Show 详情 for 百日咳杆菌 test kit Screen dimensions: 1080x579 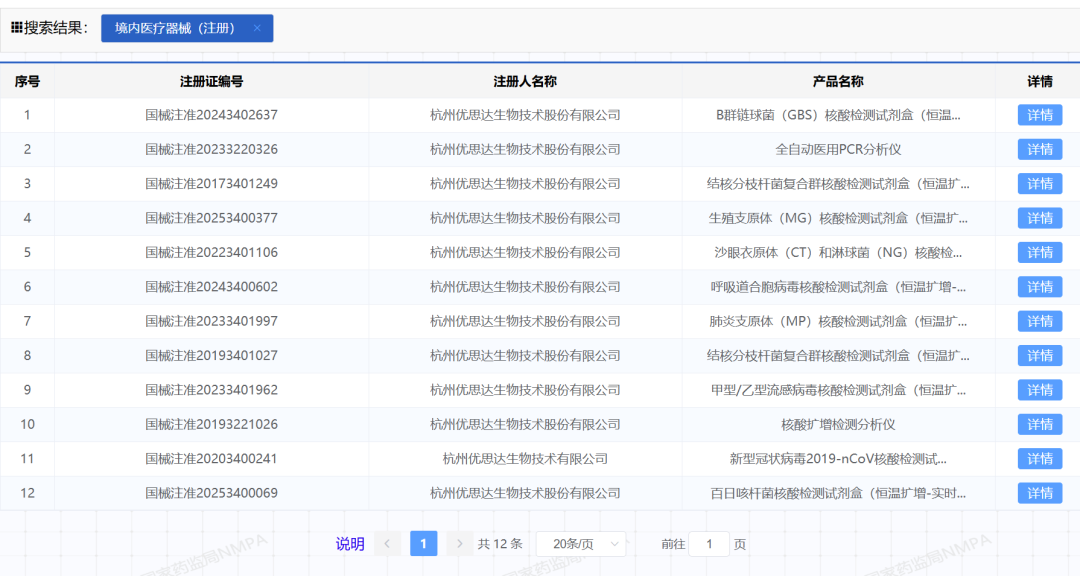pyautogui.click(x=1040, y=493)
